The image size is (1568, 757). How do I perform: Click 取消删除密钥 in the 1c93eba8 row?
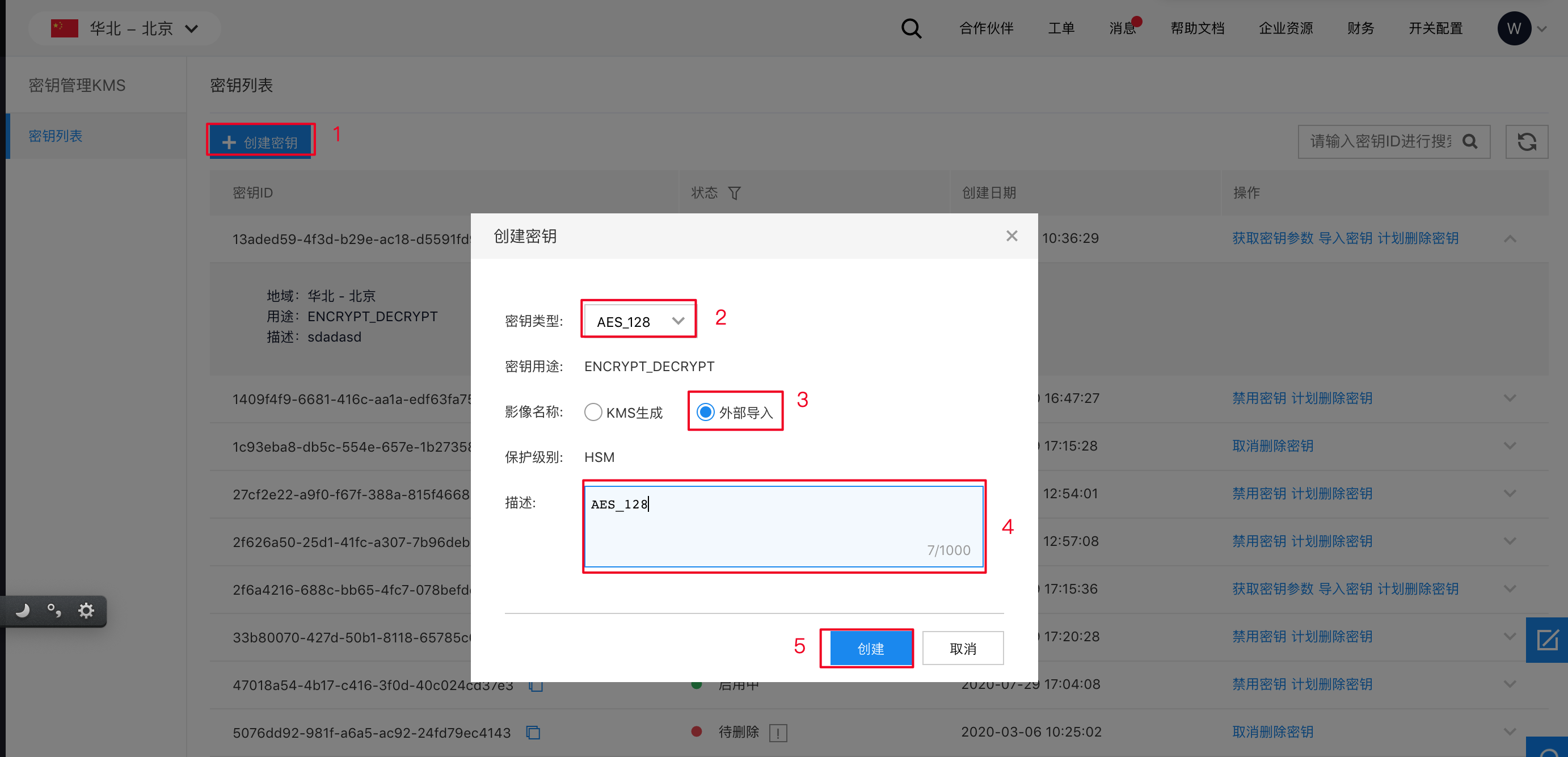tap(1272, 446)
